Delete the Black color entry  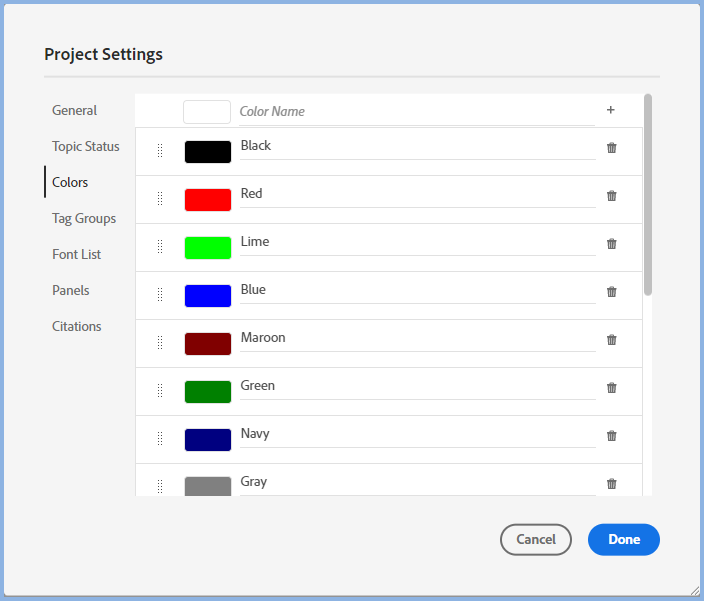click(x=612, y=148)
